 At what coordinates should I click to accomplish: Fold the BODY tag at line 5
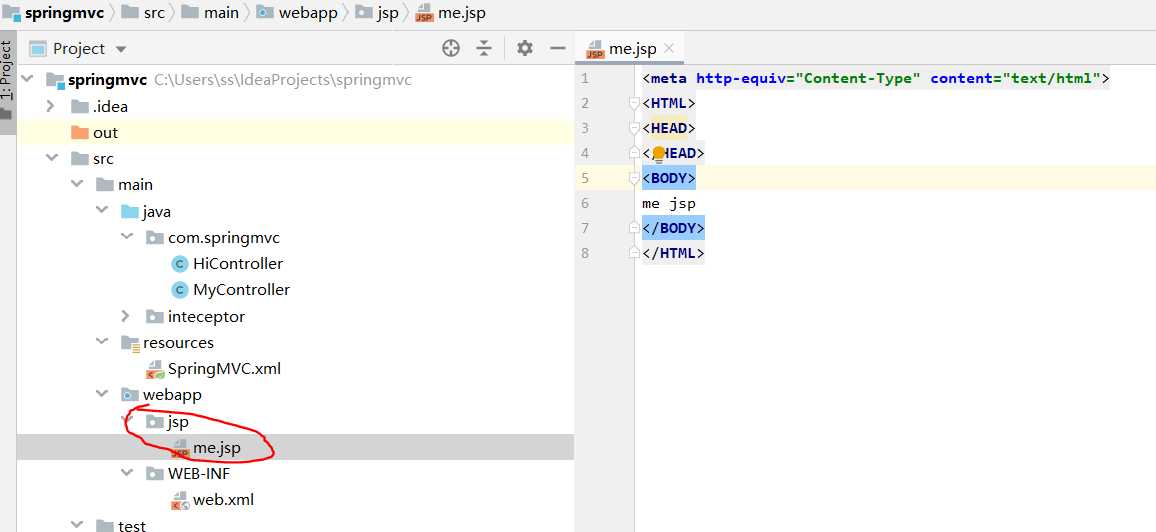point(634,179)
